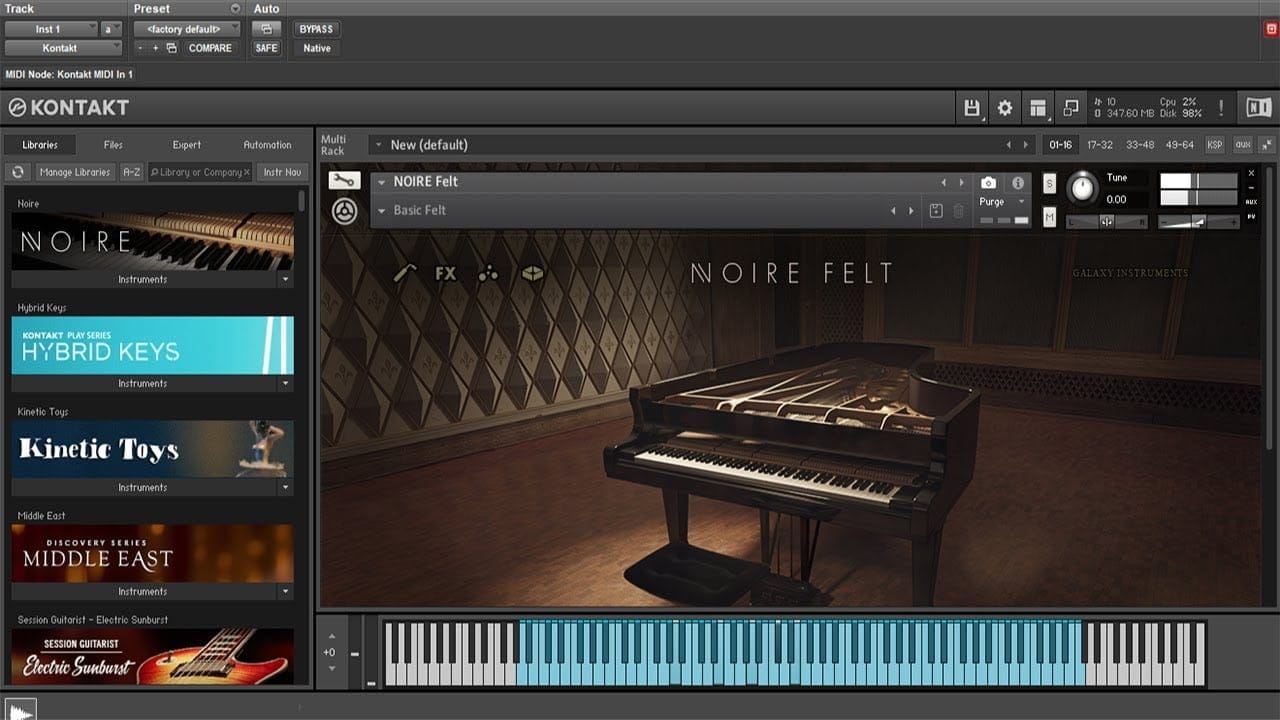Click the instrument pan slider
Image resolution: width=1280 pixels, height=720 pixels.
click(1107, 222)
